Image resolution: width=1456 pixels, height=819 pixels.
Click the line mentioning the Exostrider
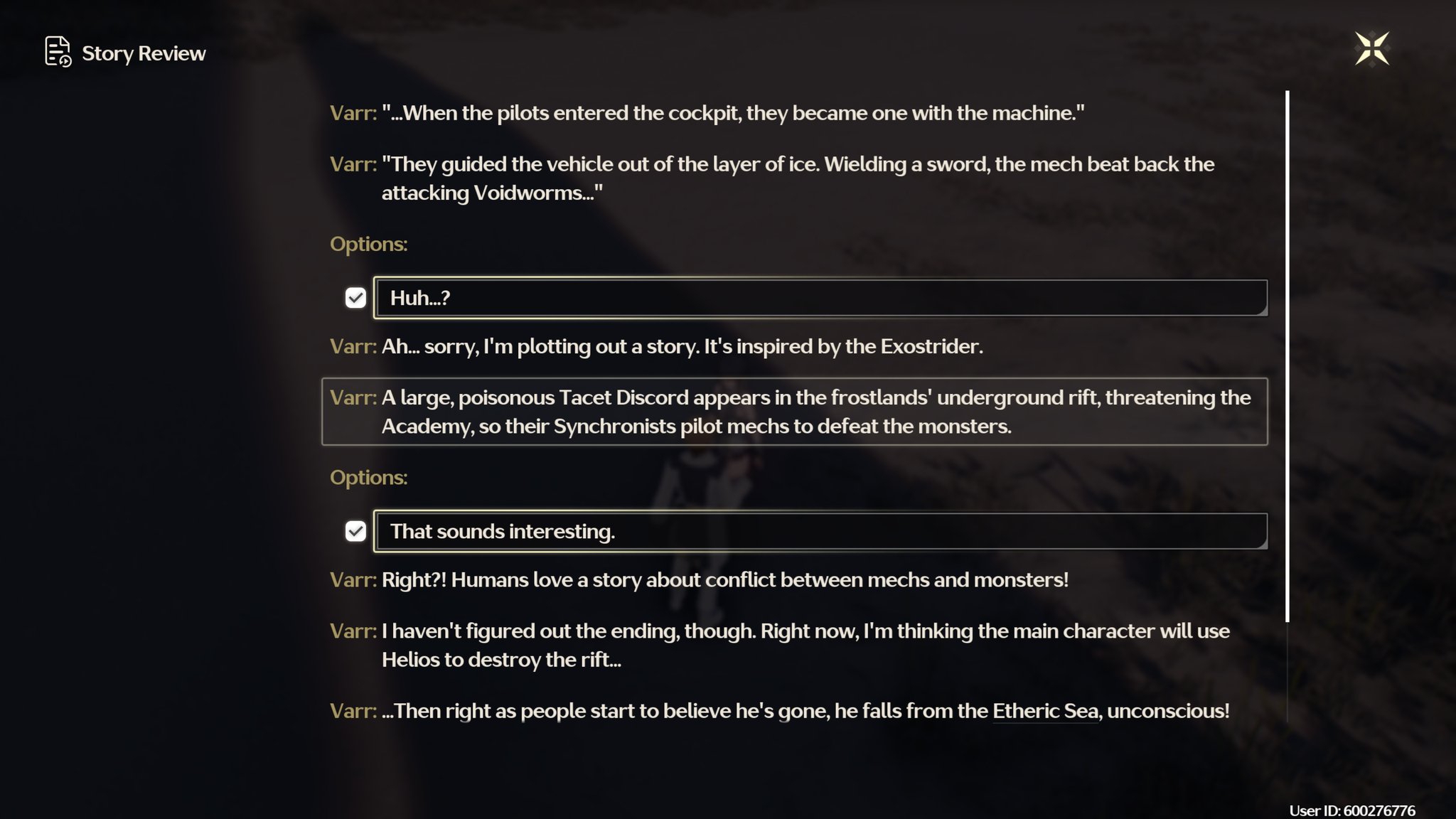pyautogui.click(x=681, y=346)
